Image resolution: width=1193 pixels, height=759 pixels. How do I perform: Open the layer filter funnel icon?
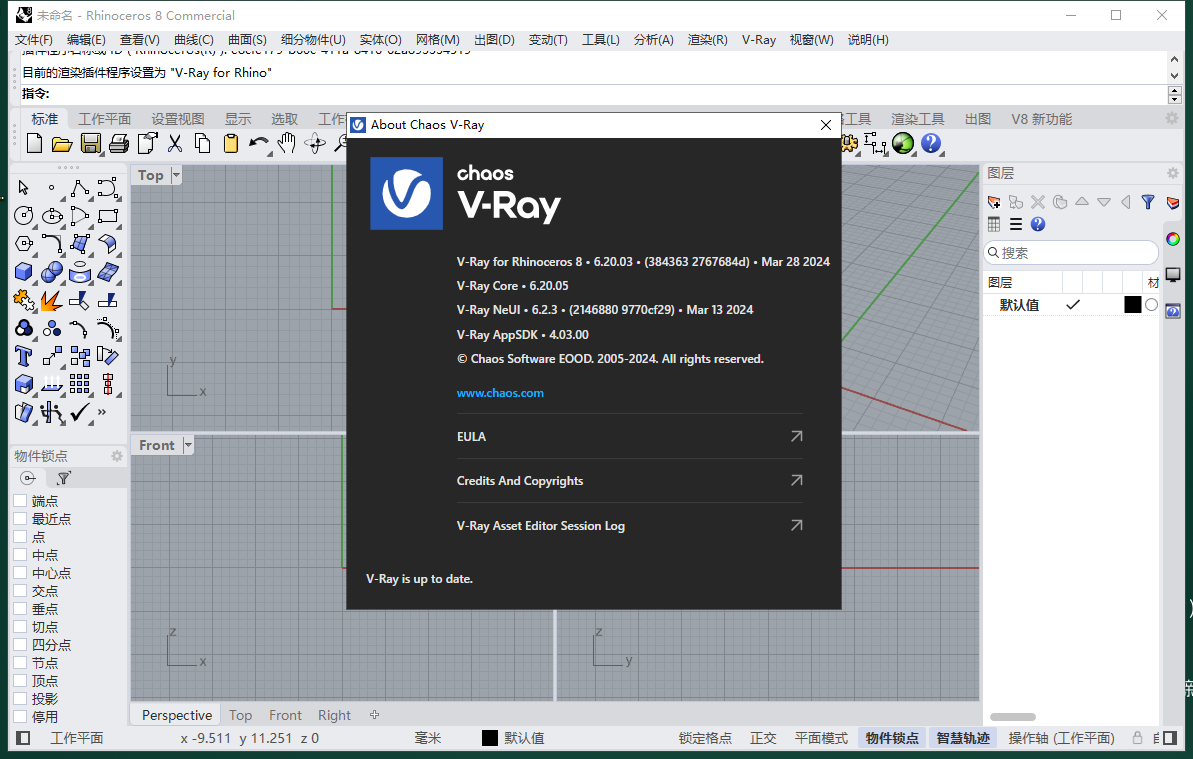(x=1148, y=202)
